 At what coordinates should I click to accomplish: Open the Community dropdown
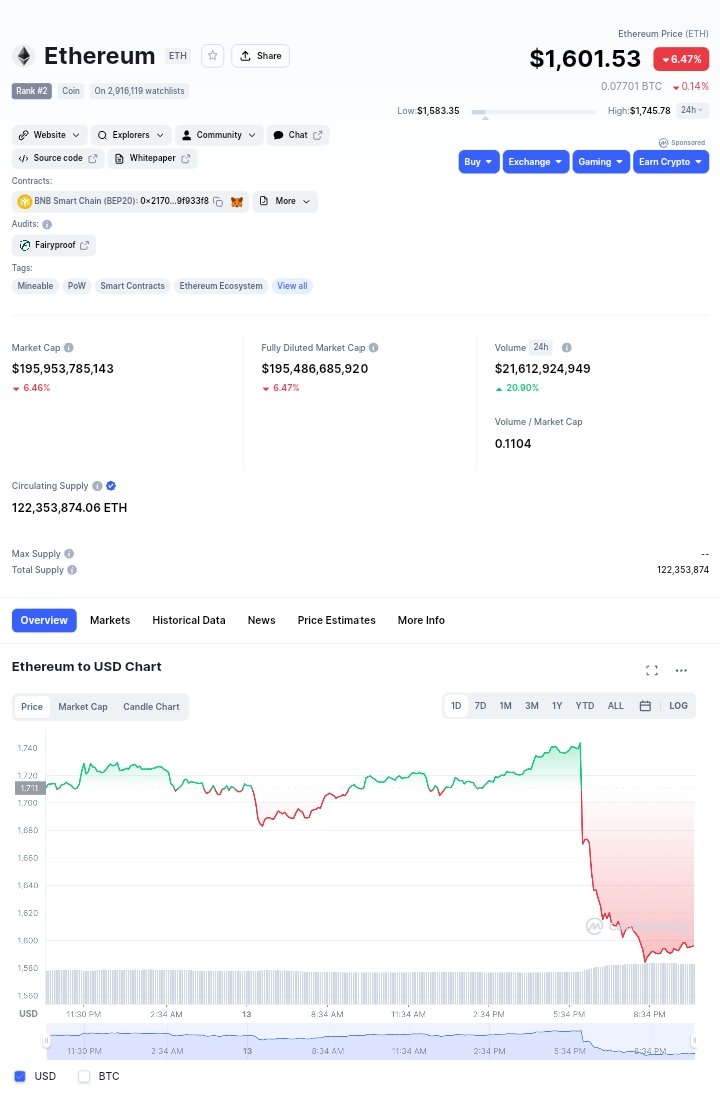(x=219, y=135)
